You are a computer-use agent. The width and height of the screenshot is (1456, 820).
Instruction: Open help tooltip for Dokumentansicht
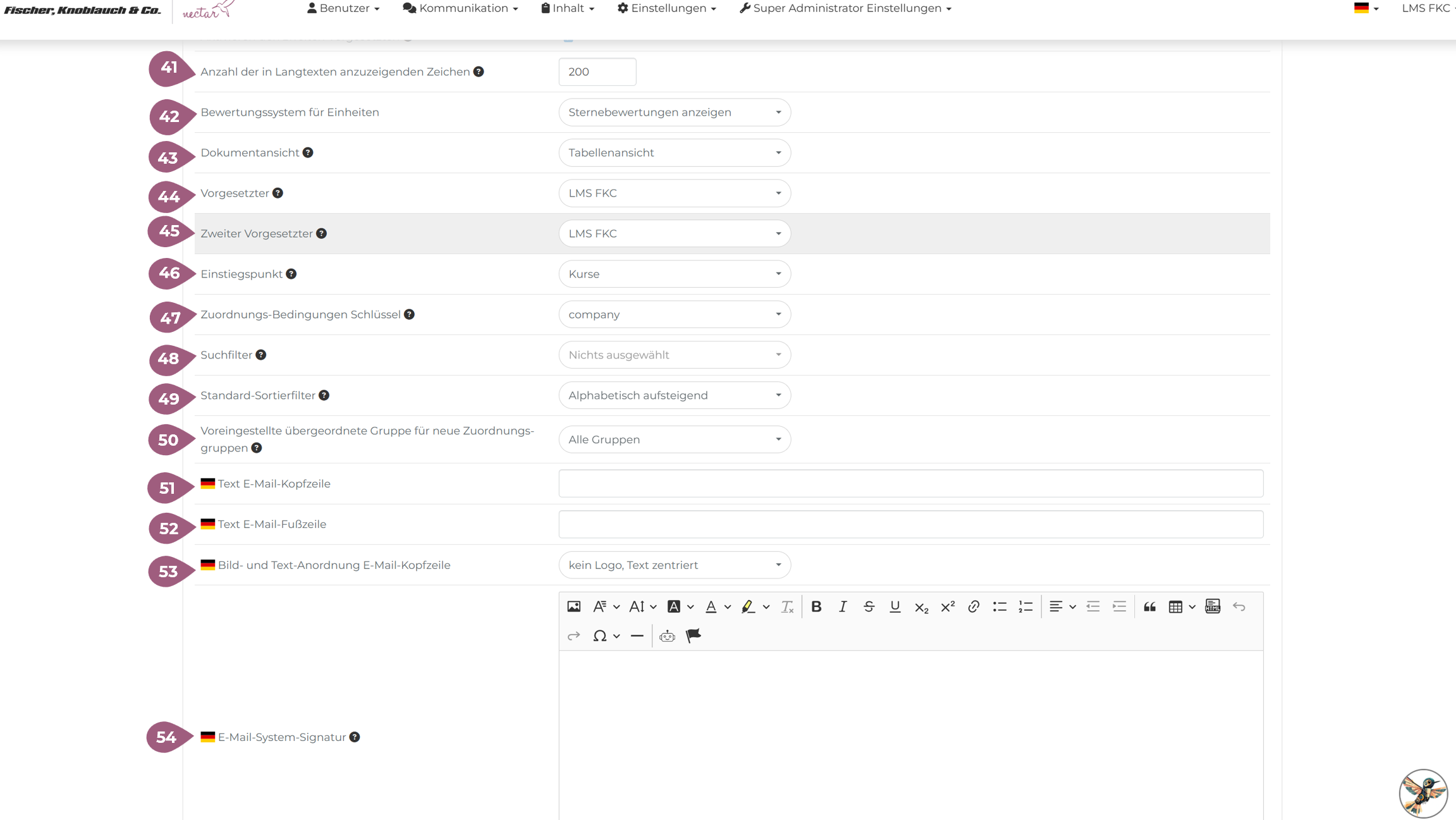(x=308, y=153)
